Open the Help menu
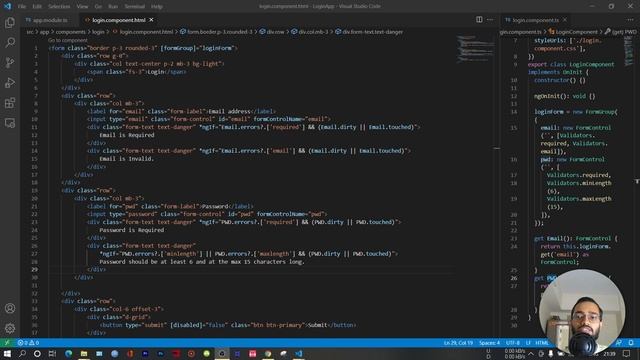This screenshot has height=360, width=640. [157, 7]
